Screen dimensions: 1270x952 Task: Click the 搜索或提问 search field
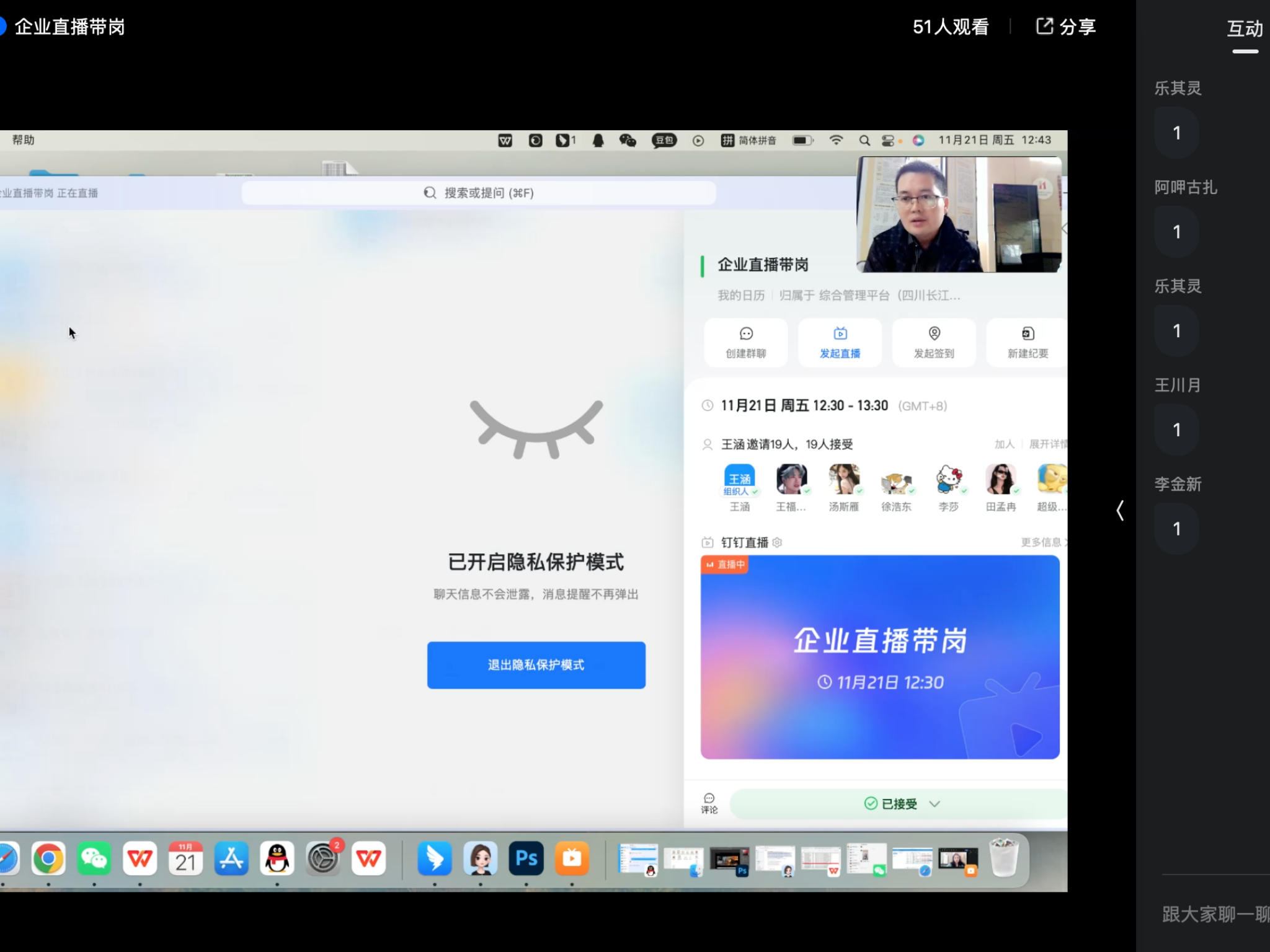[x=479, y=193]
